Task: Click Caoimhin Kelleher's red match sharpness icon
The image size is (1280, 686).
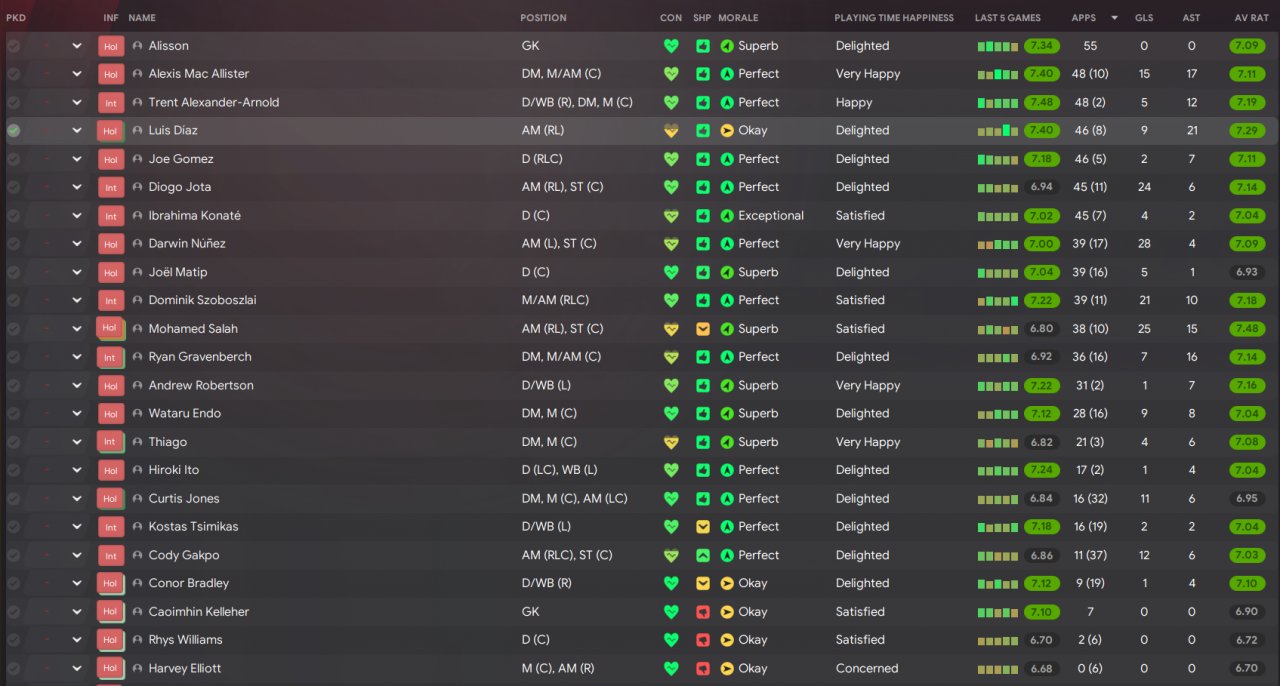Action: [x=703, y=612]
